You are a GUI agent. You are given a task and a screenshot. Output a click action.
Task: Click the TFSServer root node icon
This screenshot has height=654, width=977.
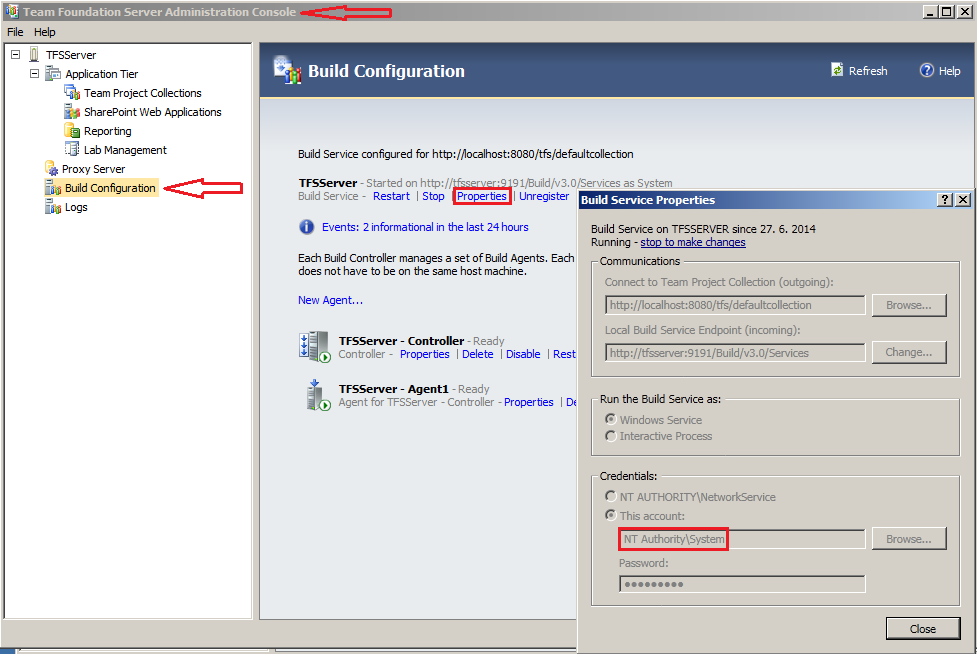[34, 55]
